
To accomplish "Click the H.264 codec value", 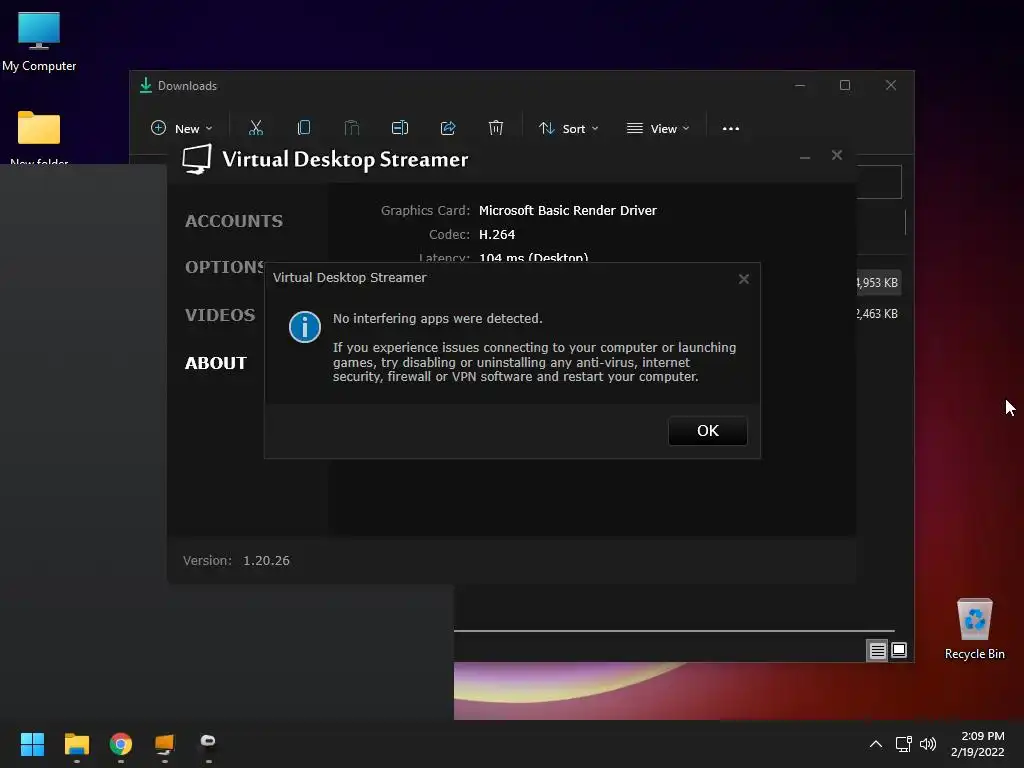I will click(497, 234).
